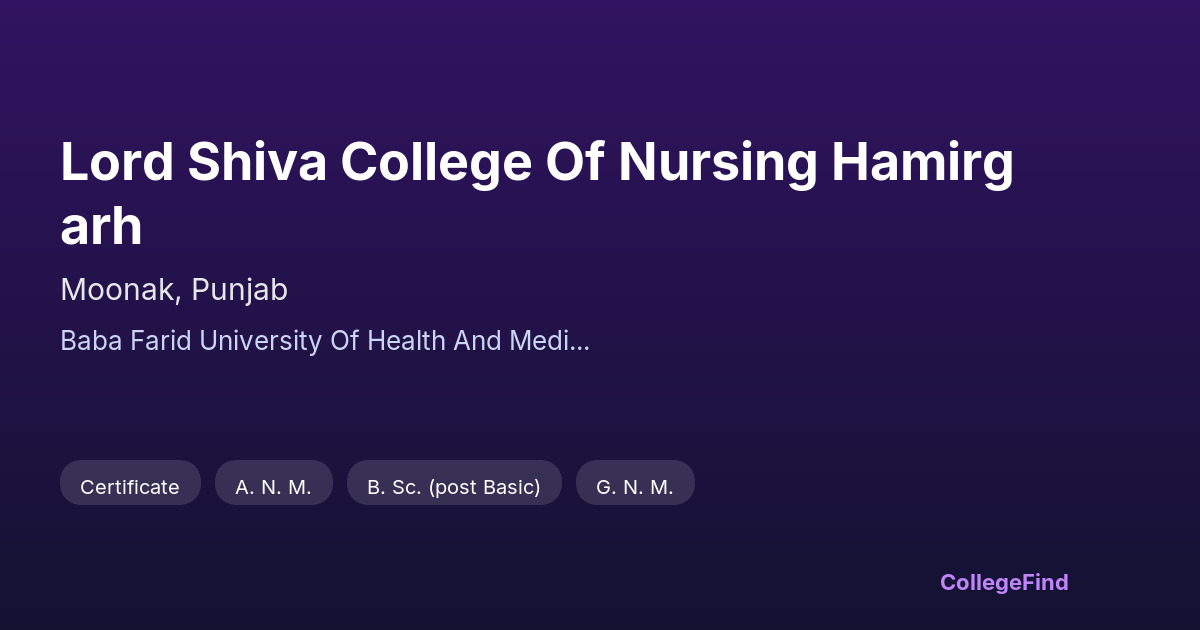Click the word "Of" in the college title
This screenshot has height=630, width=1200.
pos(574,162)
